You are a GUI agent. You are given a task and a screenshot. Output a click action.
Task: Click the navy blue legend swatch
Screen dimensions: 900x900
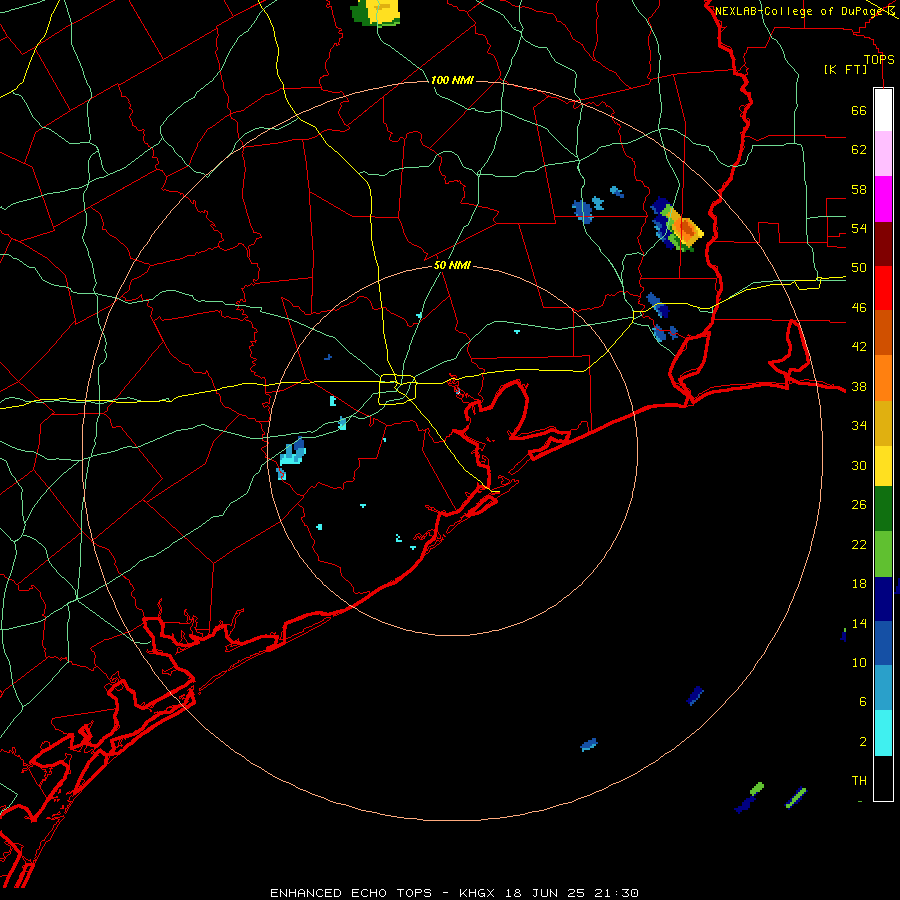click(883, 599)
